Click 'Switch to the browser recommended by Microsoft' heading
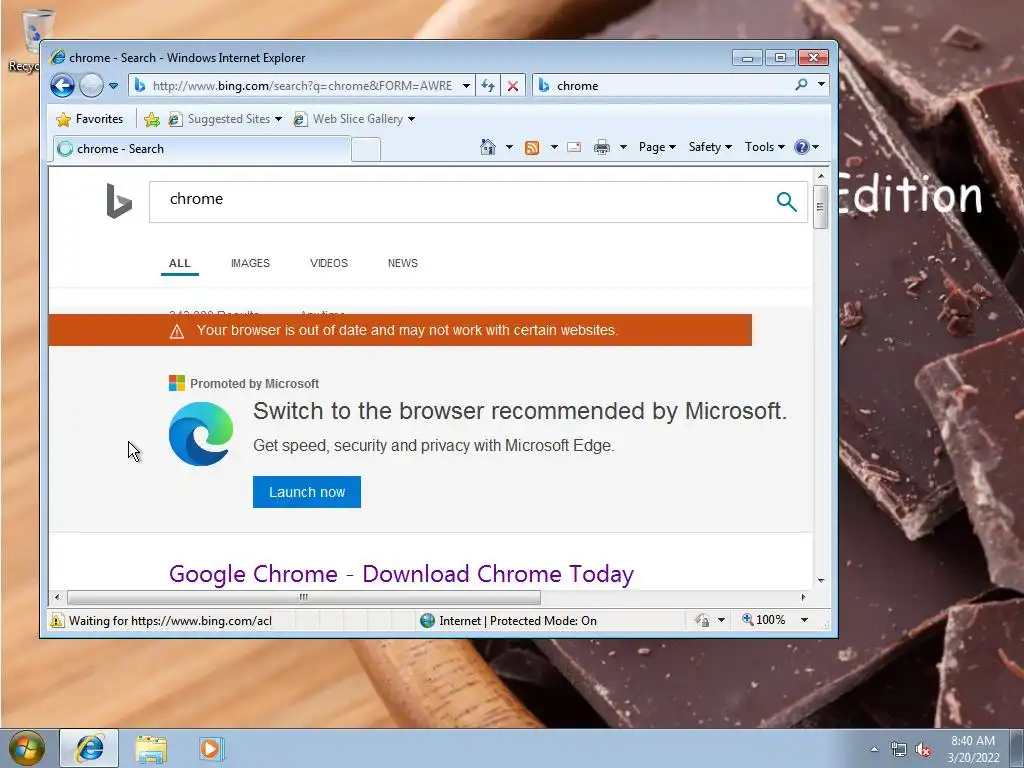 coord(520,411)
